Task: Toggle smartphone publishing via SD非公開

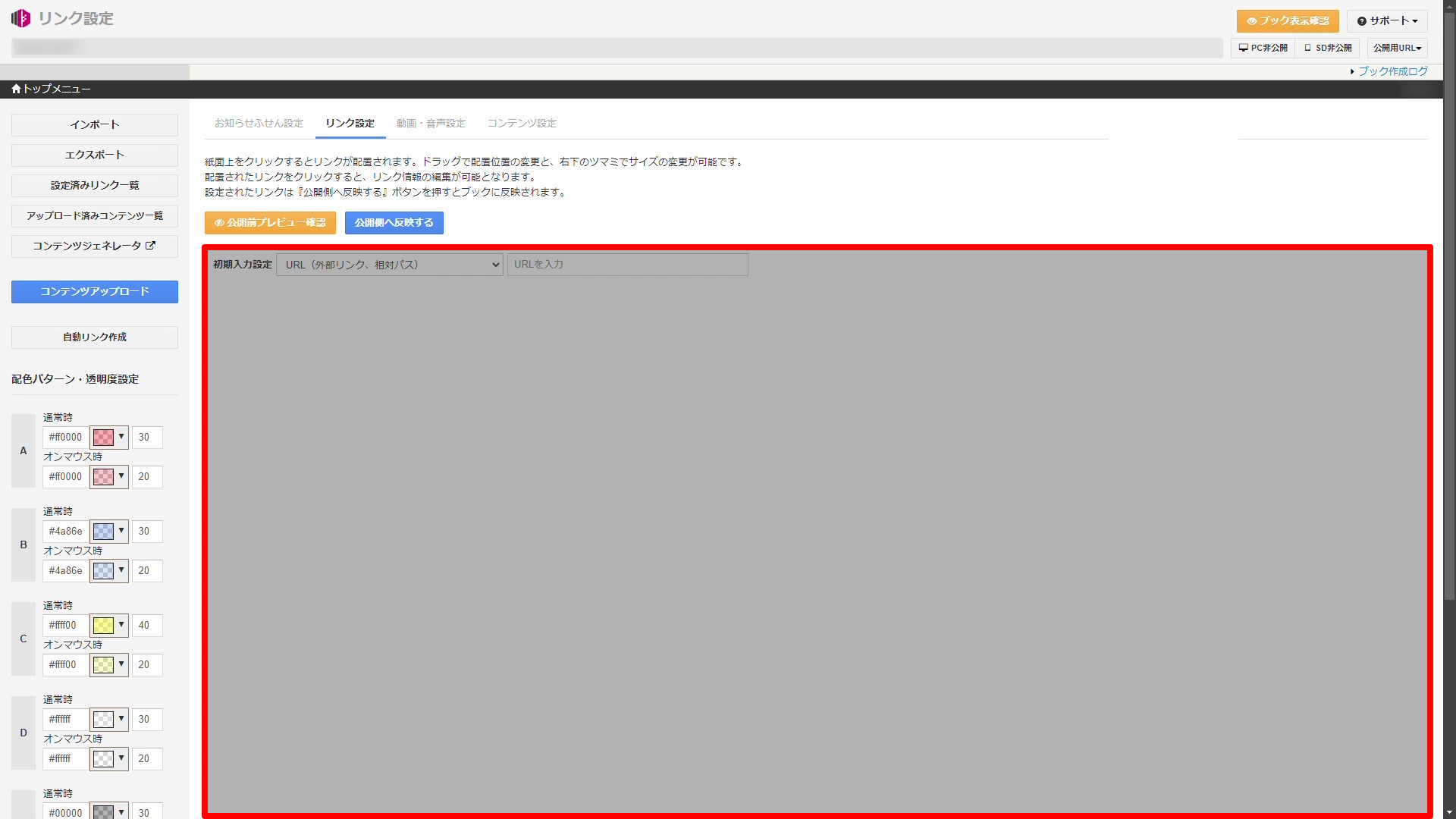Action: tap(1326, 48)
